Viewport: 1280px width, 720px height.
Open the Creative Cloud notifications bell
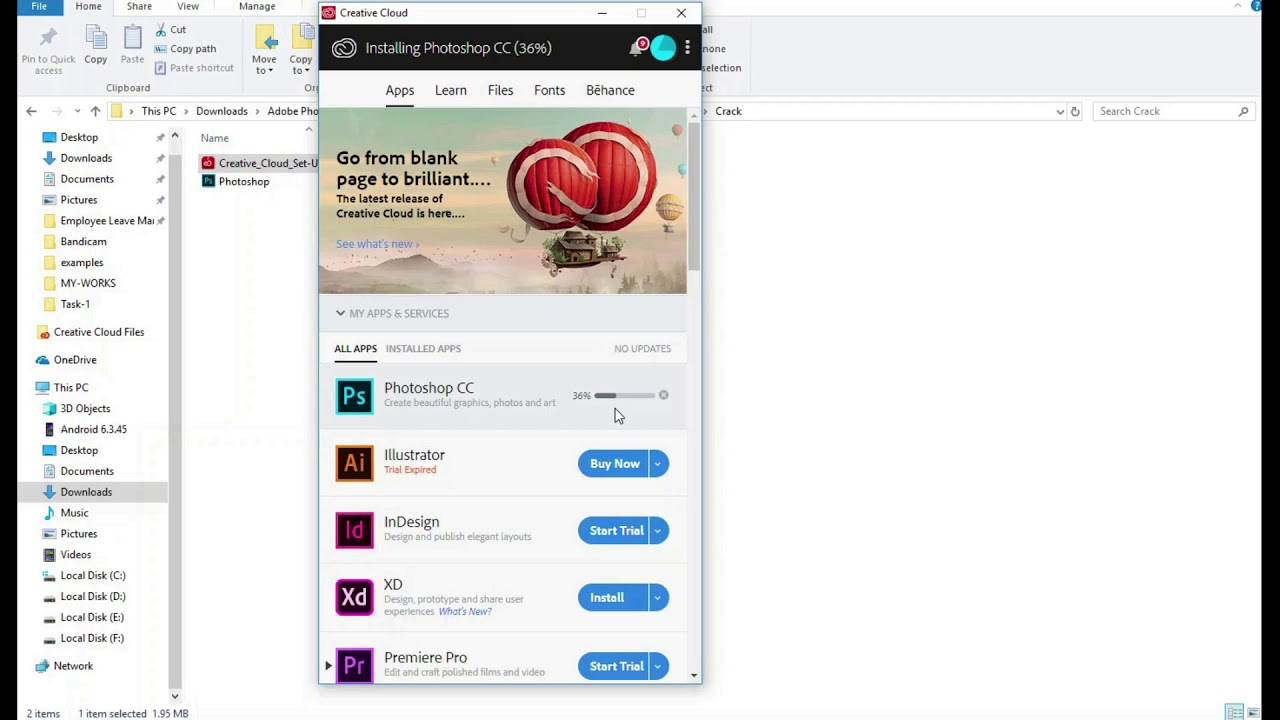coord(636,48)
